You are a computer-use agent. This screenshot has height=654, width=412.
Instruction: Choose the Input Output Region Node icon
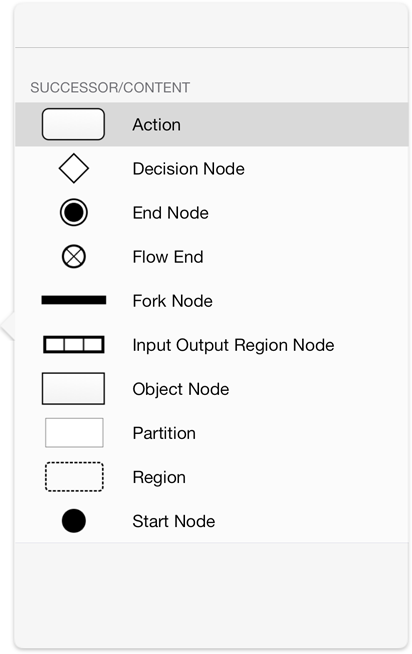[x=74, y=345]
